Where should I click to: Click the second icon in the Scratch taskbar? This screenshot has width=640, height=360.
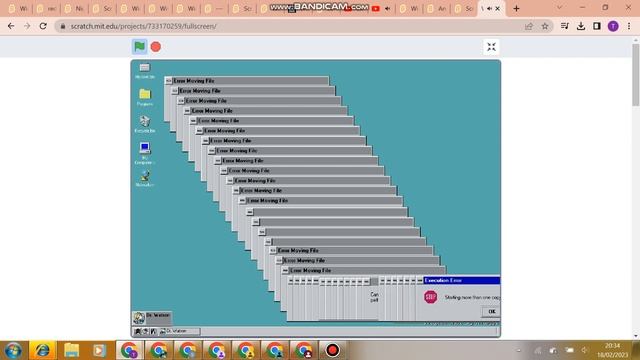click(145, 331)
